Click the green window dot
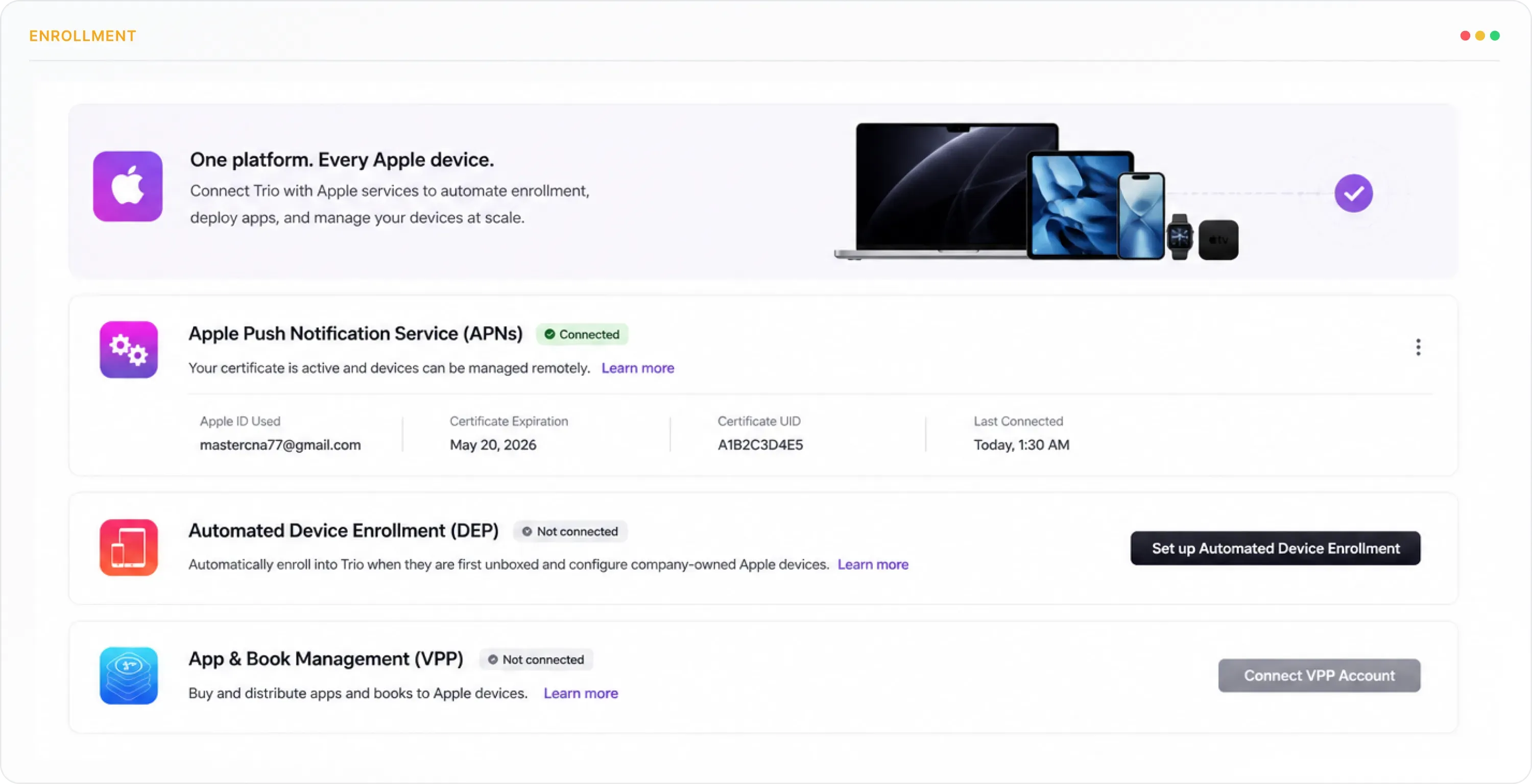The height and width of the screenshot is (784, 1532). point(1495,36)
